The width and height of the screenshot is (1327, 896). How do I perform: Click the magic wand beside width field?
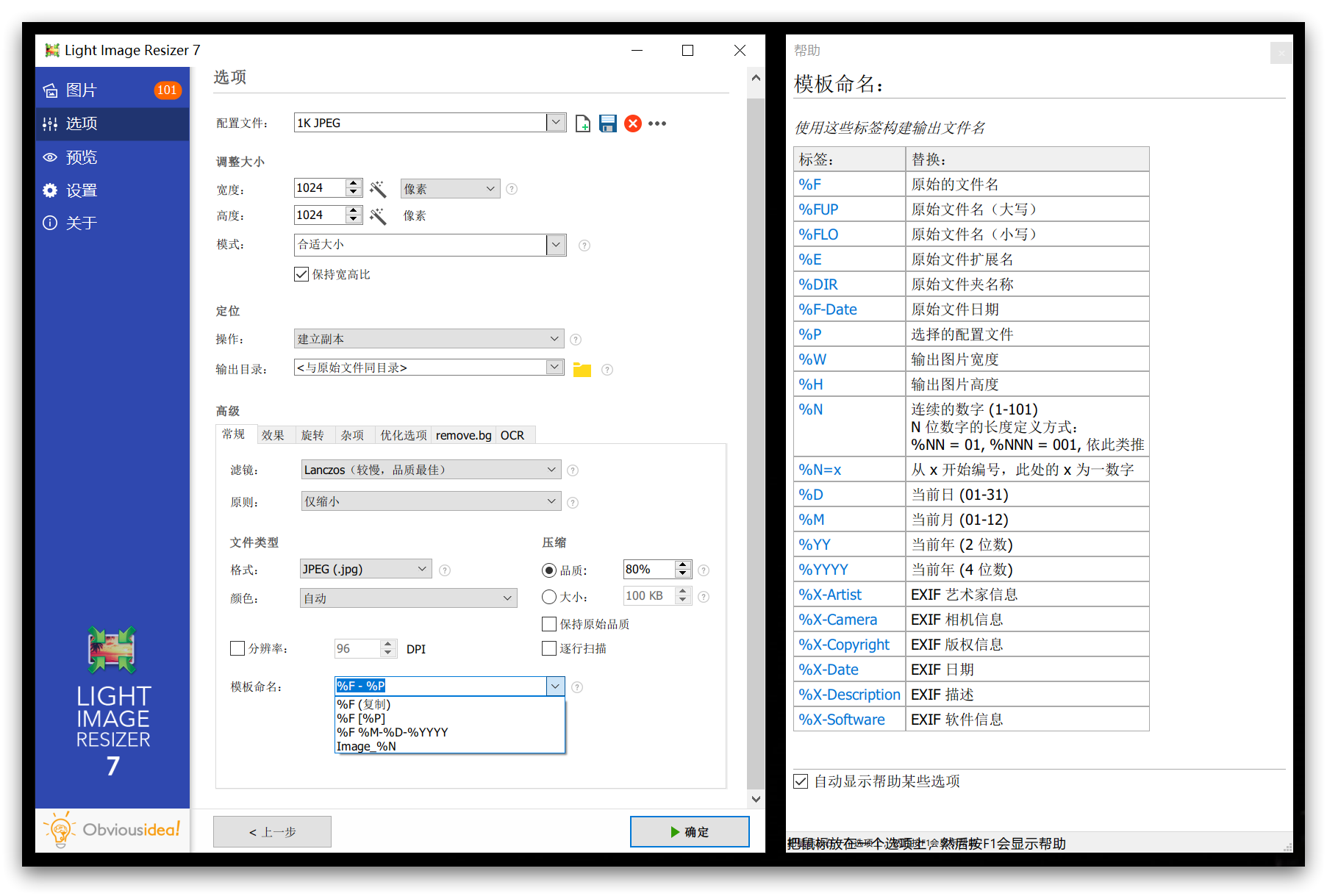[378, 189]
